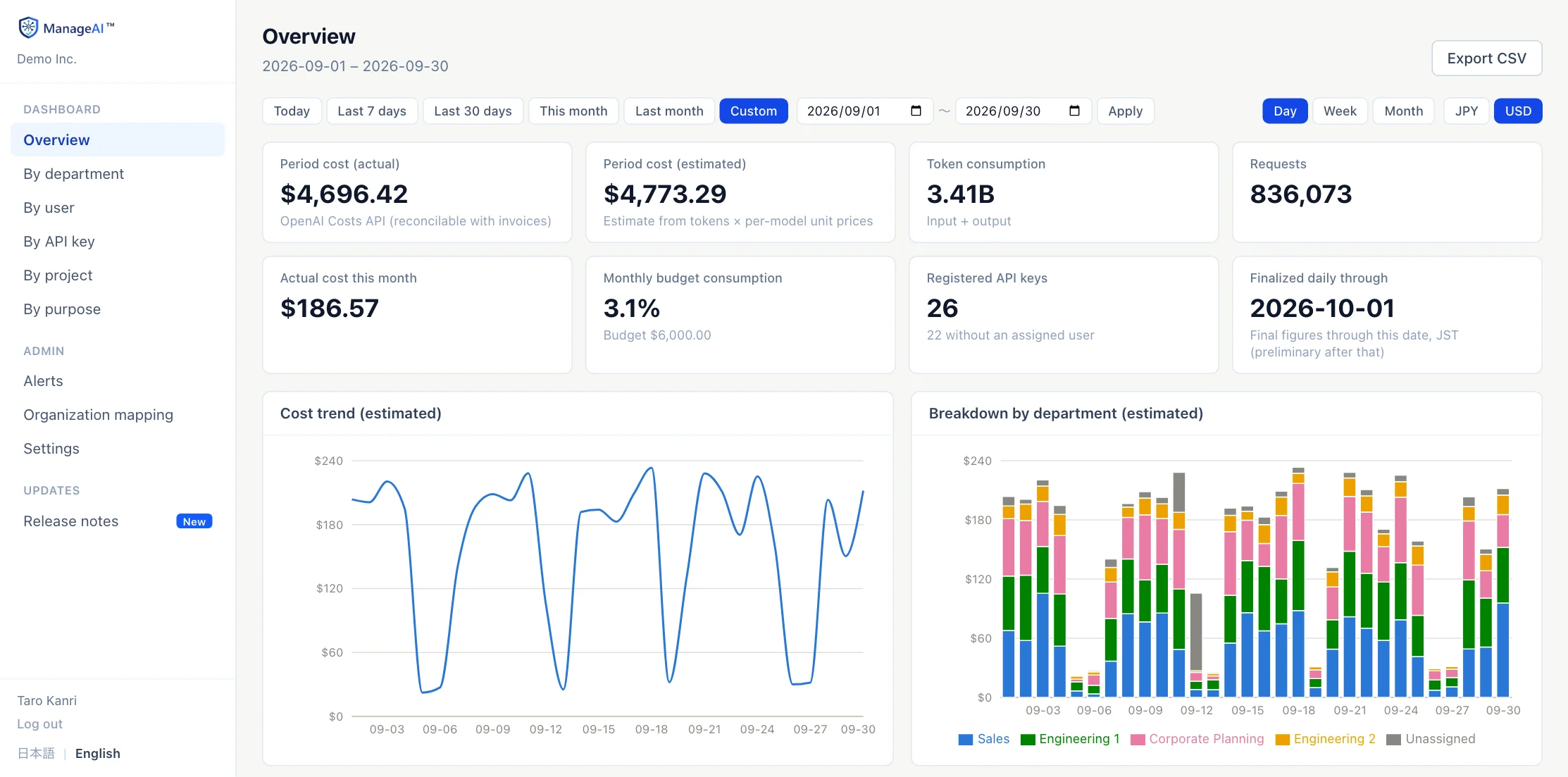Switch granularity to Day
Screen dimensions: 1568x777
pyautogui.click(x=1285, y=111)
